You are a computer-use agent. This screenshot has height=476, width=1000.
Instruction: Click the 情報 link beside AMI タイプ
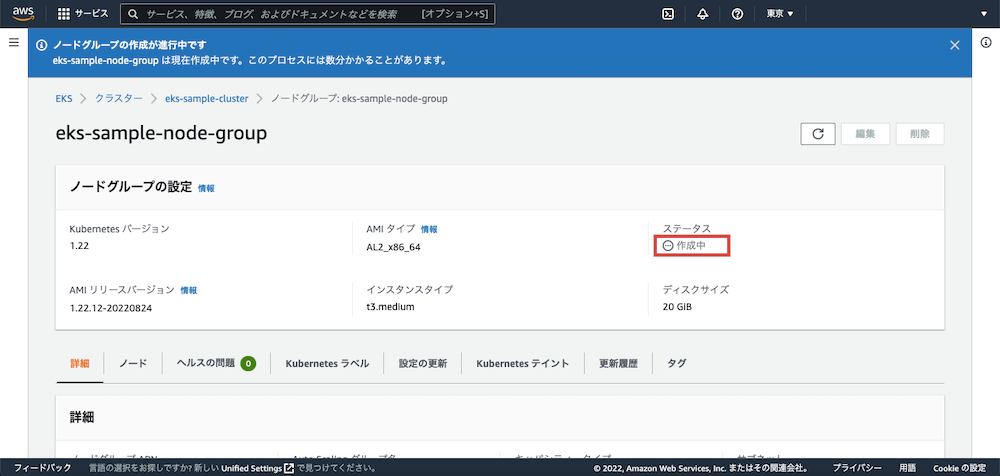[x=429, y=229]
